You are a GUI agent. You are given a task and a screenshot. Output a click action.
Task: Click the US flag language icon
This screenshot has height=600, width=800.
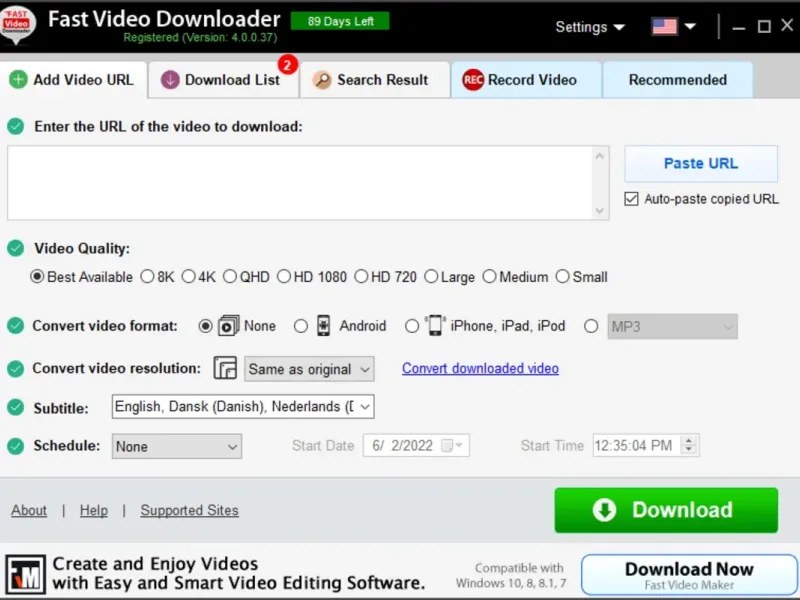(x=664, y=27)
